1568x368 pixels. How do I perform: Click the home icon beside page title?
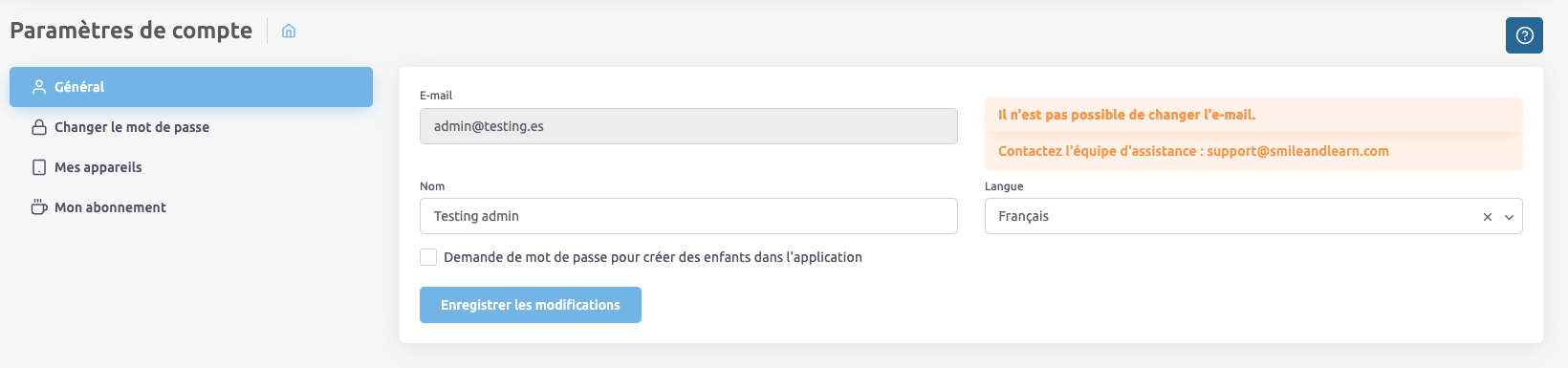click(x=289, y=32)
